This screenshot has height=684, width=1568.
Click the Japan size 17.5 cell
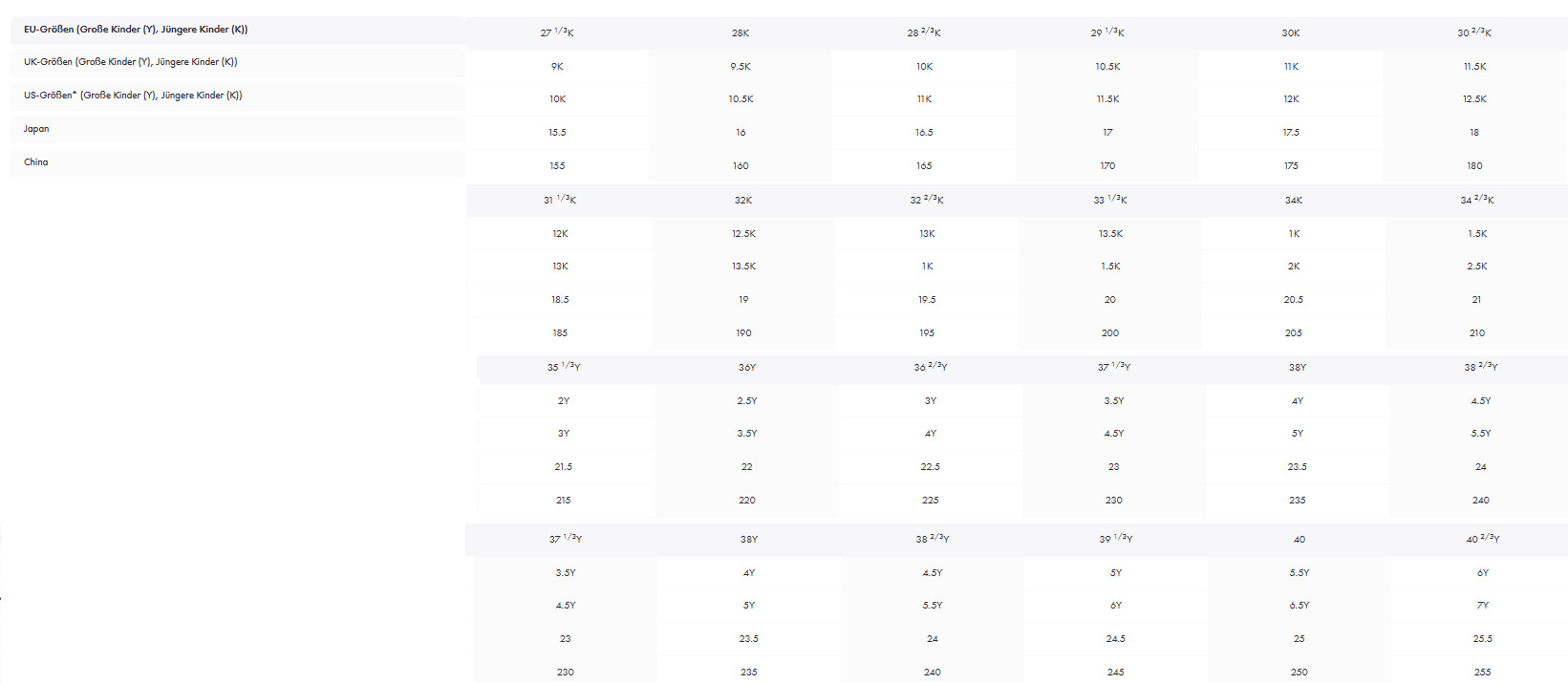[1291, 133]
